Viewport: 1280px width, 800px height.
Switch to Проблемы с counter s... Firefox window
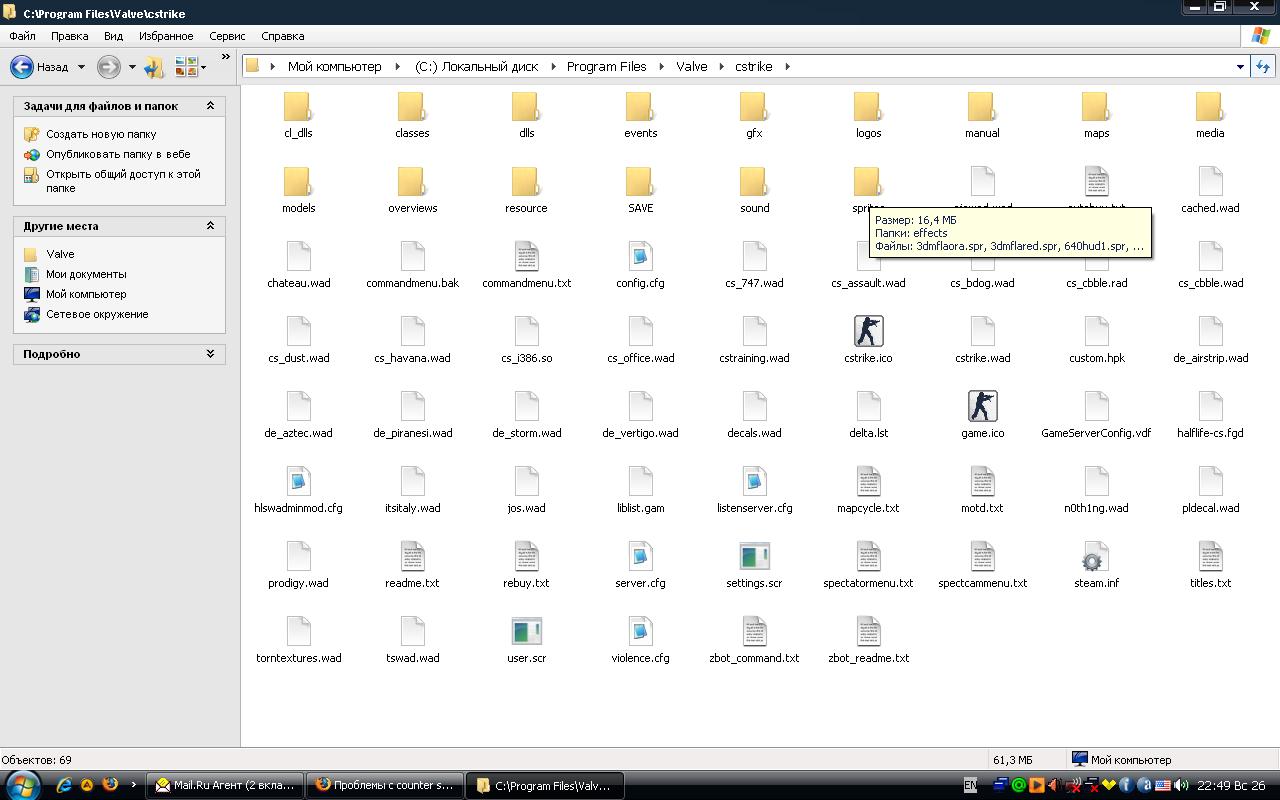(x=385, y=785)
